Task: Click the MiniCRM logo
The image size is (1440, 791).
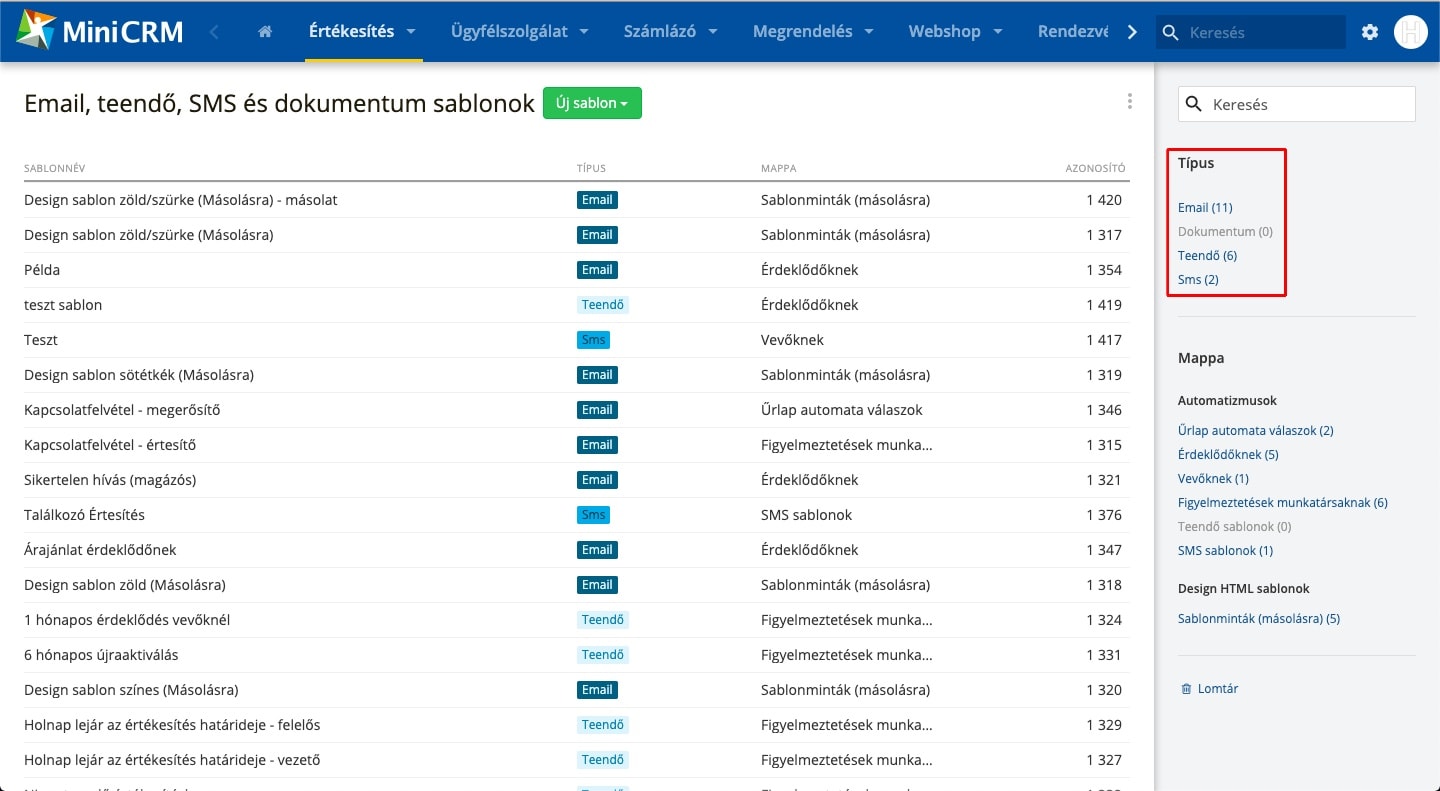Action: point(100,31)
